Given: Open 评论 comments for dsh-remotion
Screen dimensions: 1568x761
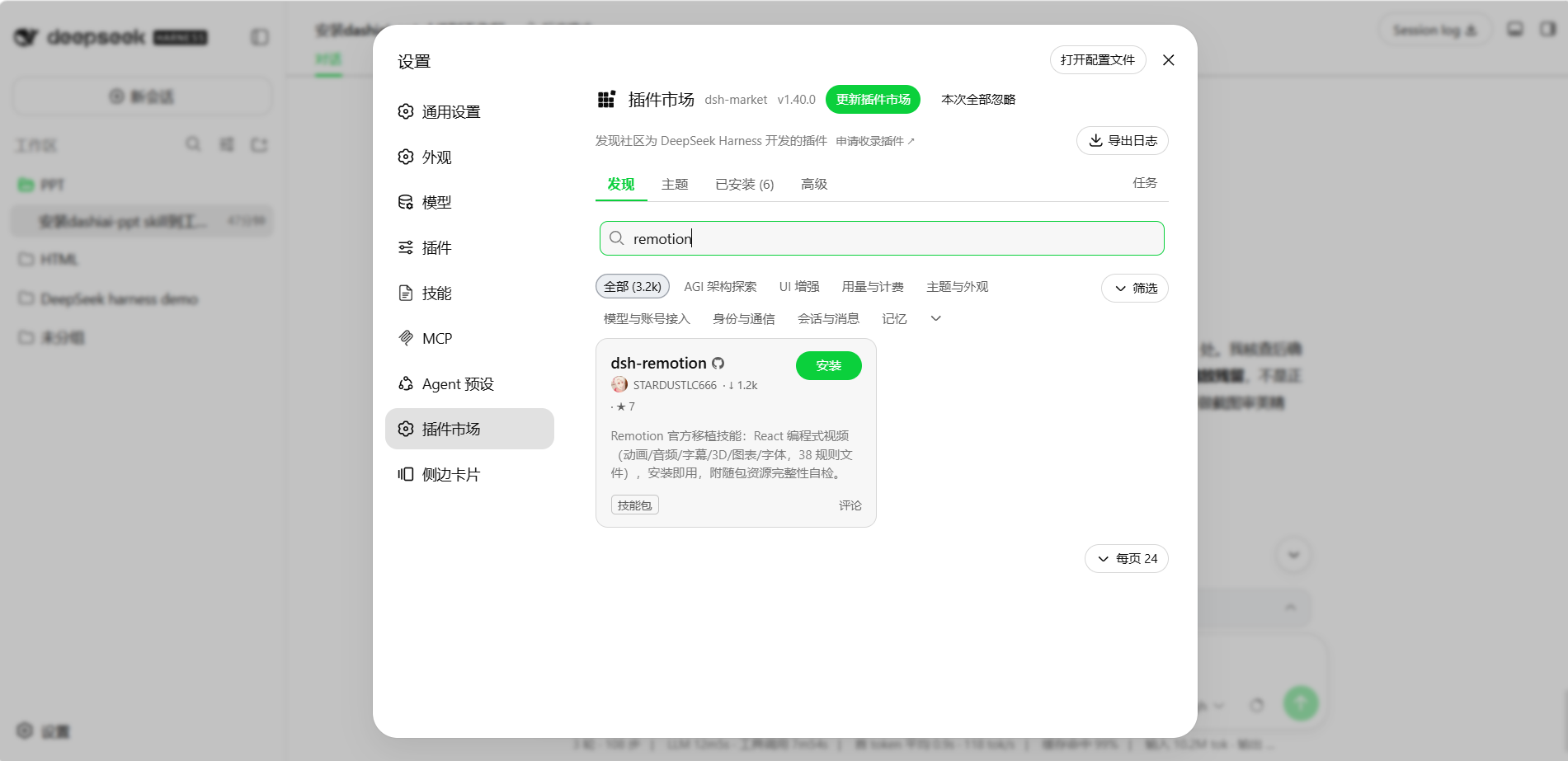Looking at the screenshot, I should click(850, 505).
